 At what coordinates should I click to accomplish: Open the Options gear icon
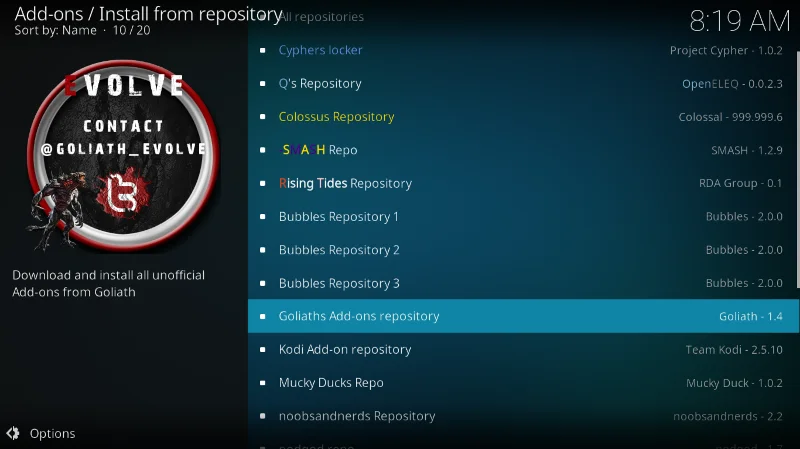coord(13,433)
